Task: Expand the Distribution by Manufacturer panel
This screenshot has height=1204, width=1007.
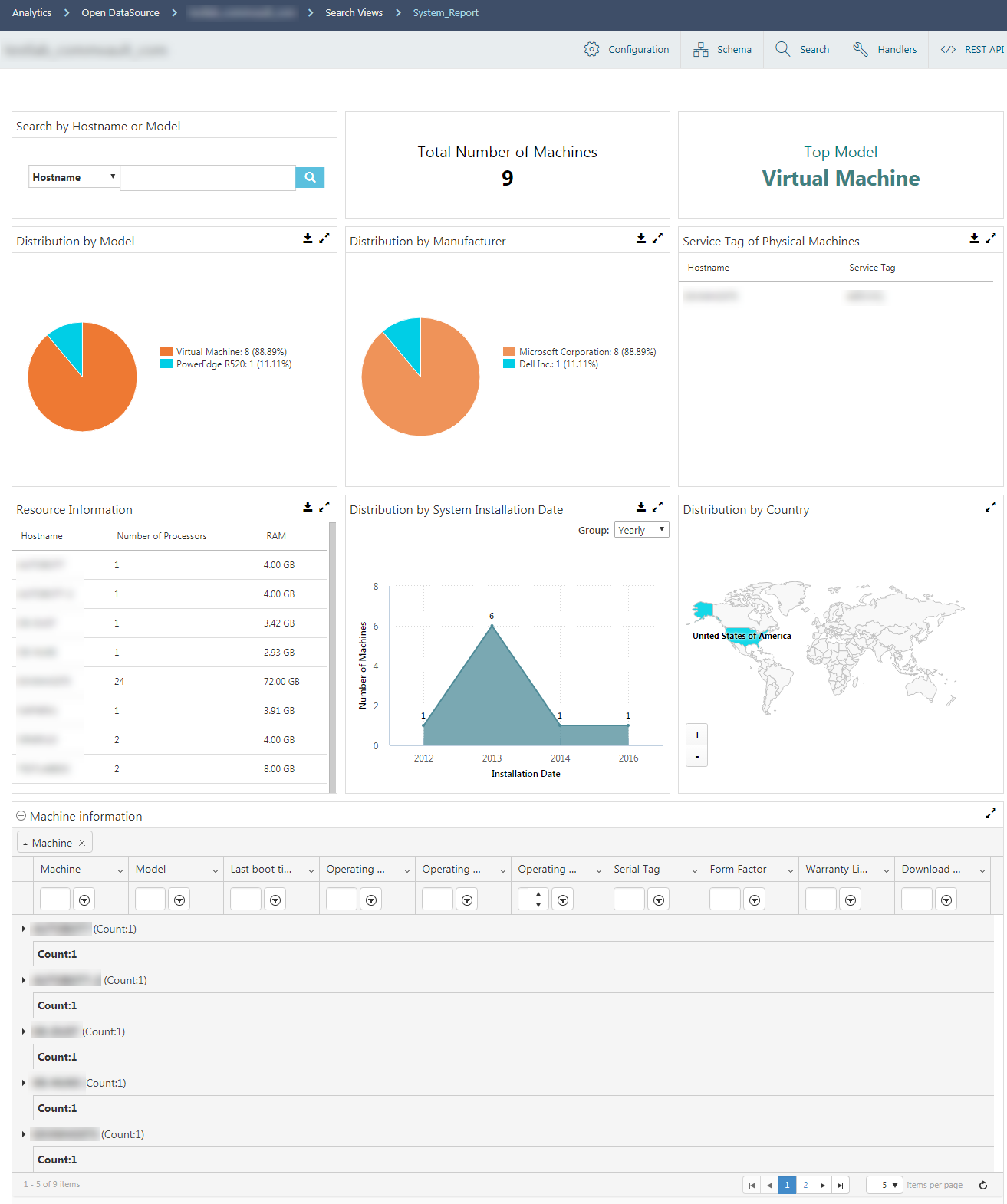Action: (x=658, y=238)
